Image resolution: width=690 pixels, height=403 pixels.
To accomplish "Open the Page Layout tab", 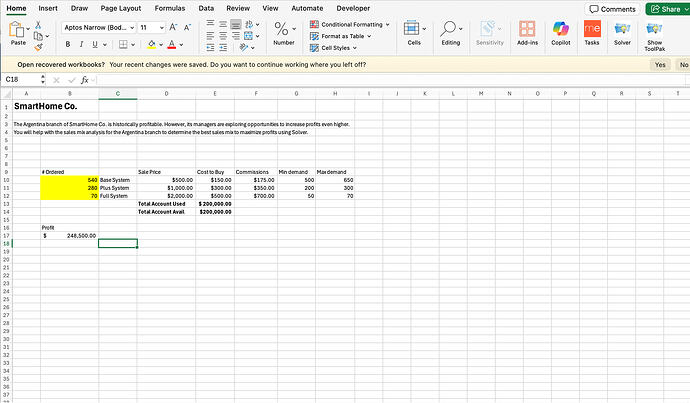I will pyautogui.click(x=121, y=8).
